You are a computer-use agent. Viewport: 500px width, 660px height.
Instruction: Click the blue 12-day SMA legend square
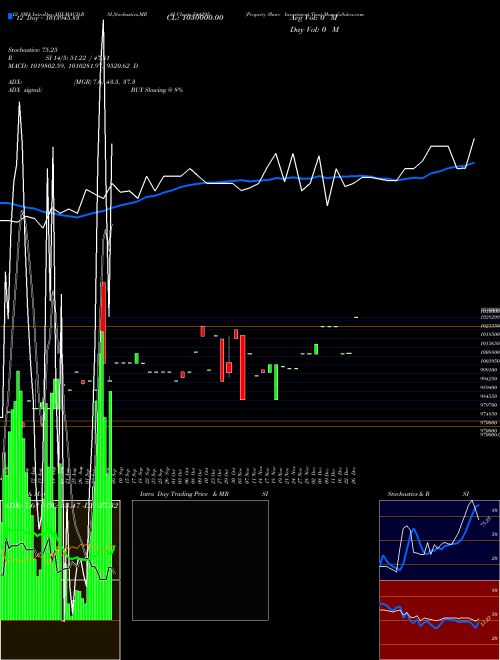coord(11,16)
